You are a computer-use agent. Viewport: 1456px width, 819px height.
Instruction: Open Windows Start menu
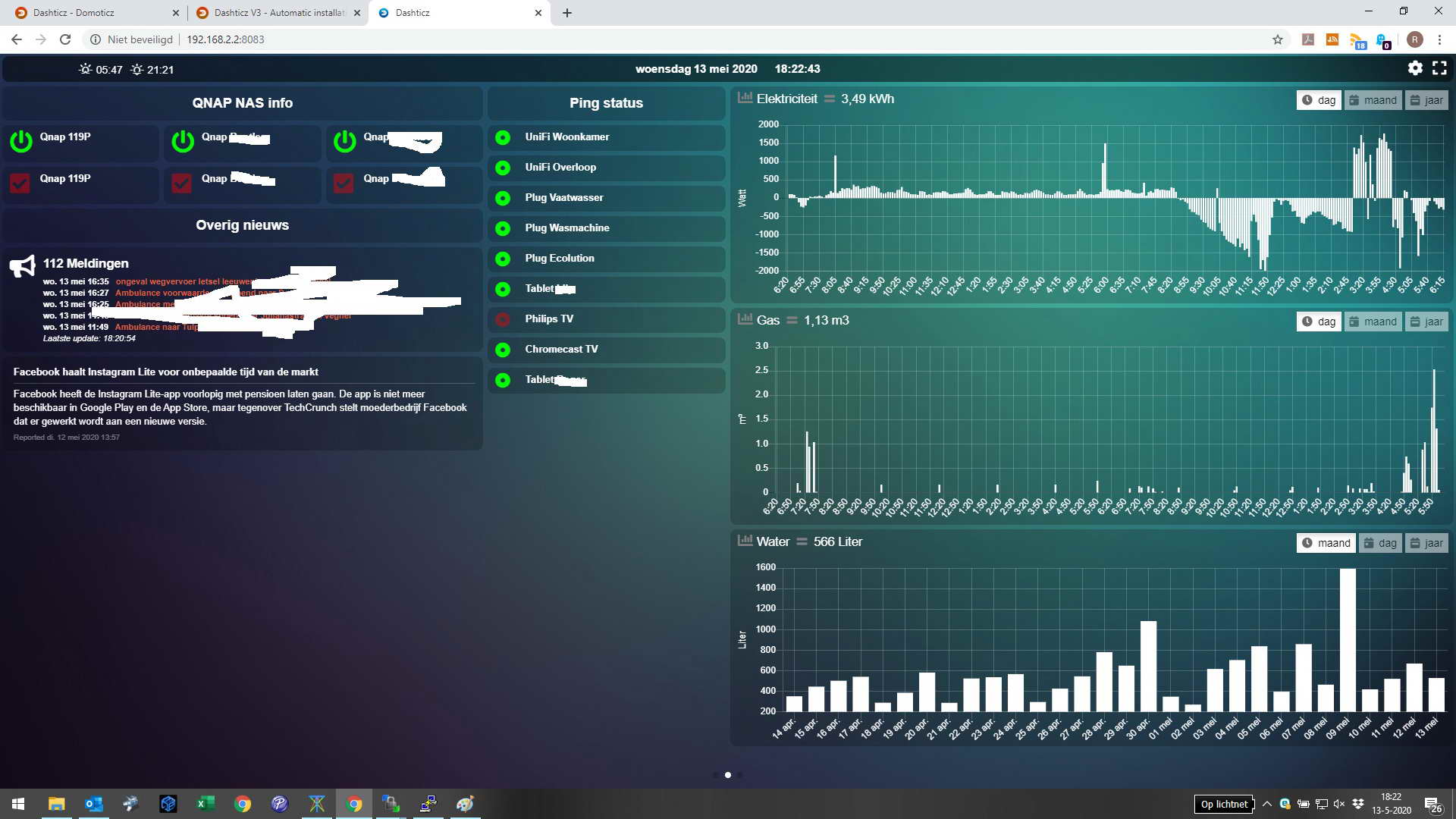18,804
